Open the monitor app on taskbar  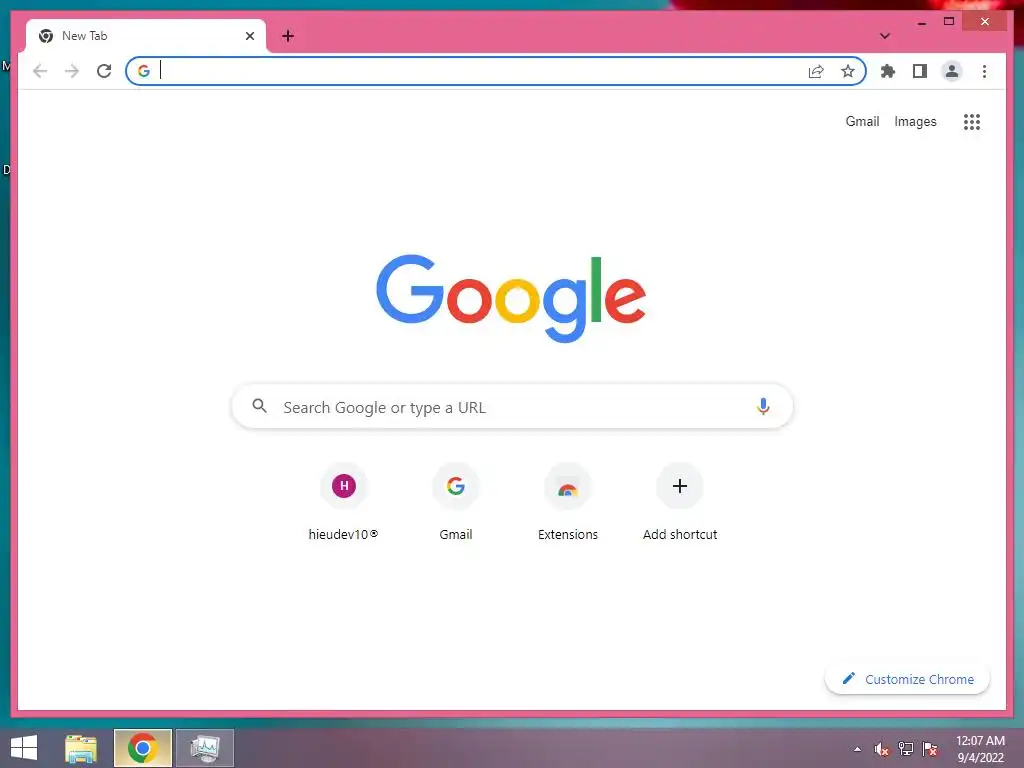(x=205, y=748)
